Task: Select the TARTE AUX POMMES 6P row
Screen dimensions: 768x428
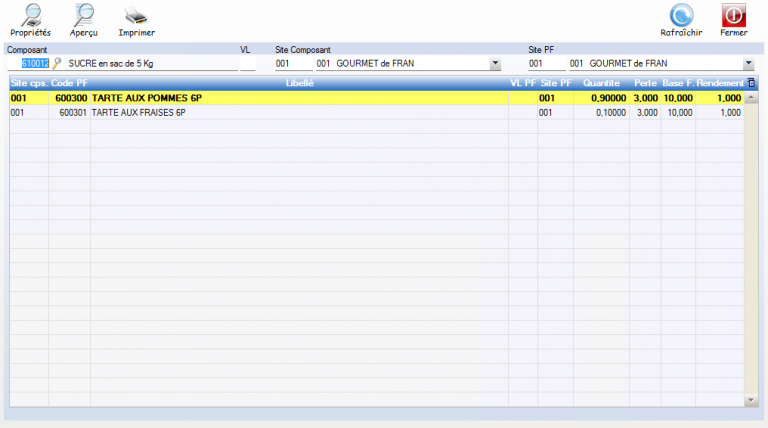Action: pyautogui.click(x=300, y=99)
